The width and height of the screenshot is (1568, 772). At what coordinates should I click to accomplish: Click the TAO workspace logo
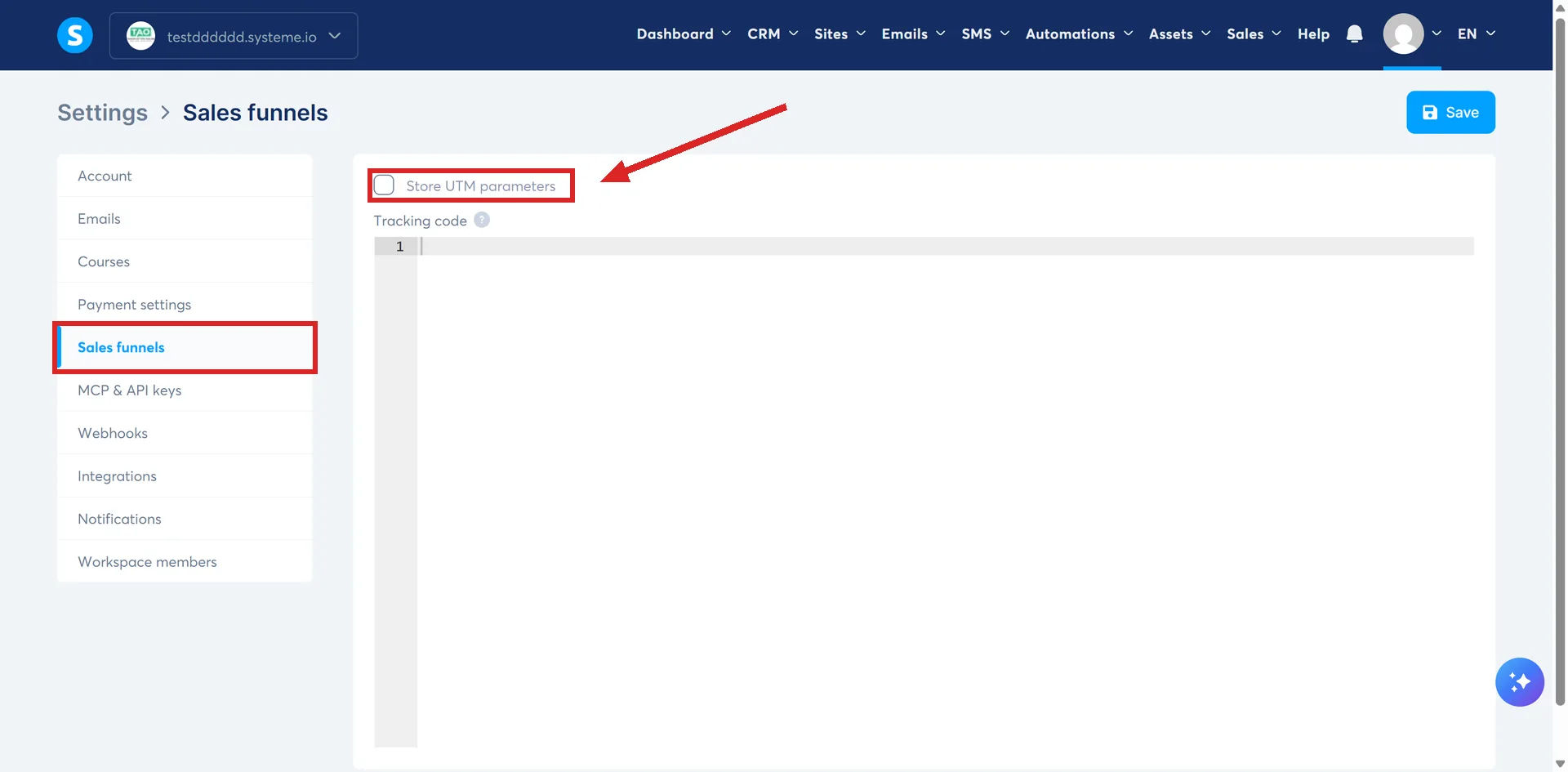140,35
